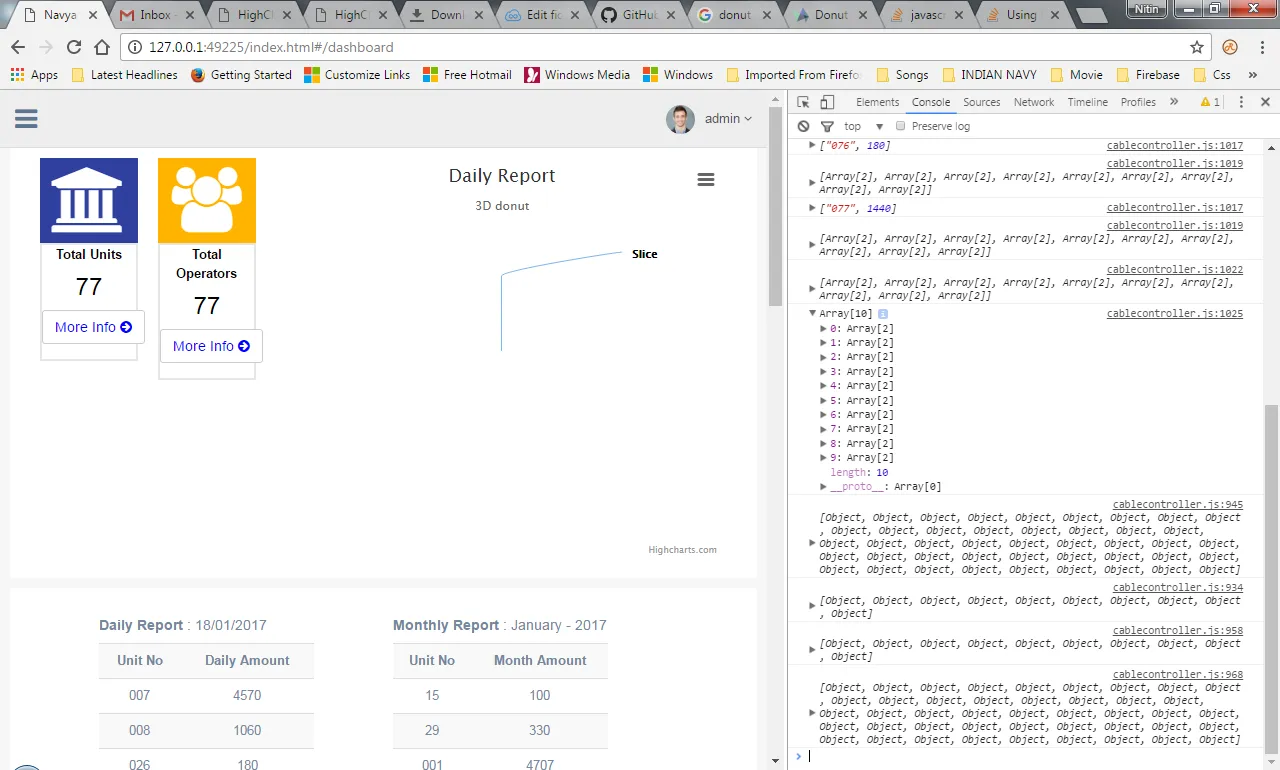The width and height of the screenshot is (1280, 770).
Task: Close the DevTools panel
Action: 1266,102
